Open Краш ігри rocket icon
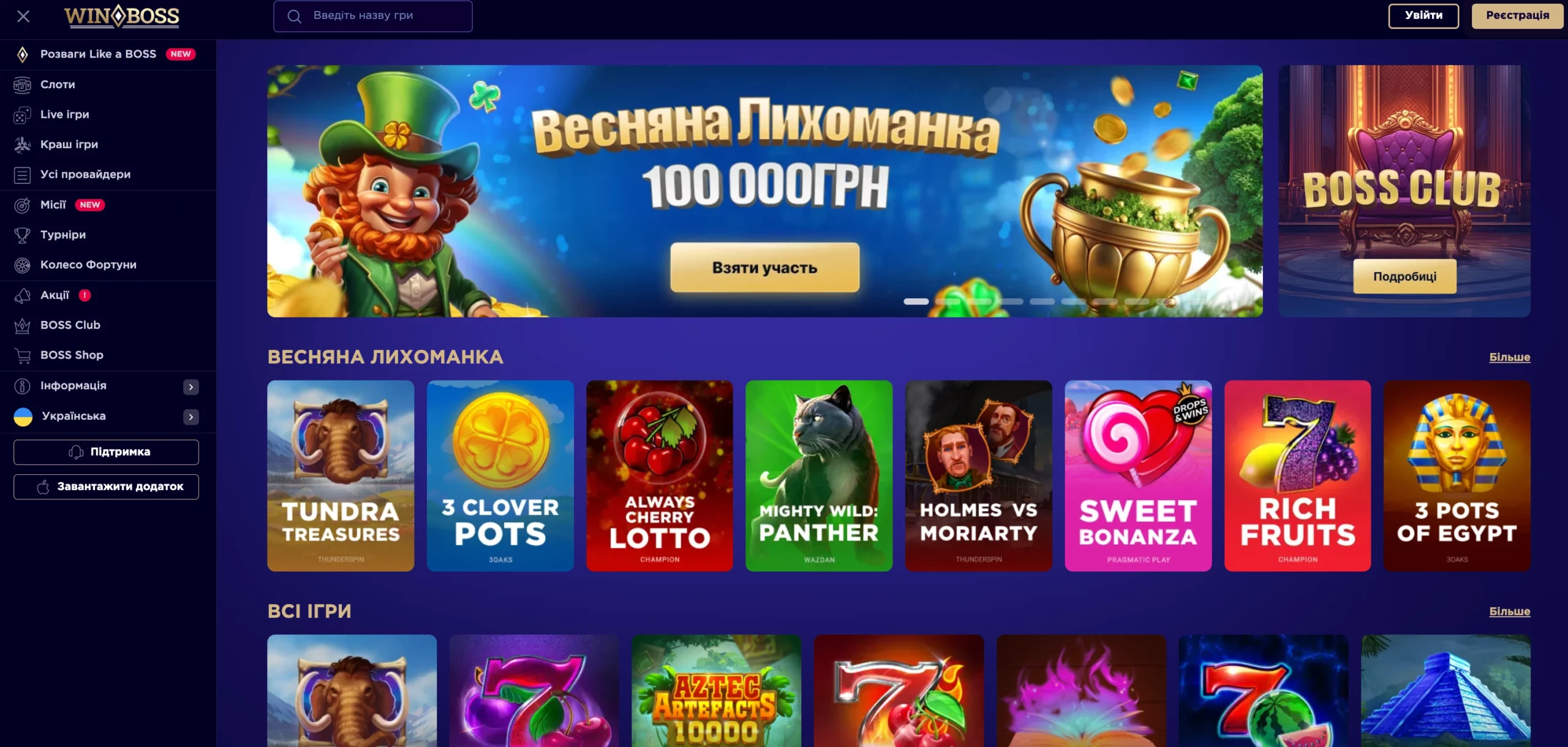 pos(22,145)
